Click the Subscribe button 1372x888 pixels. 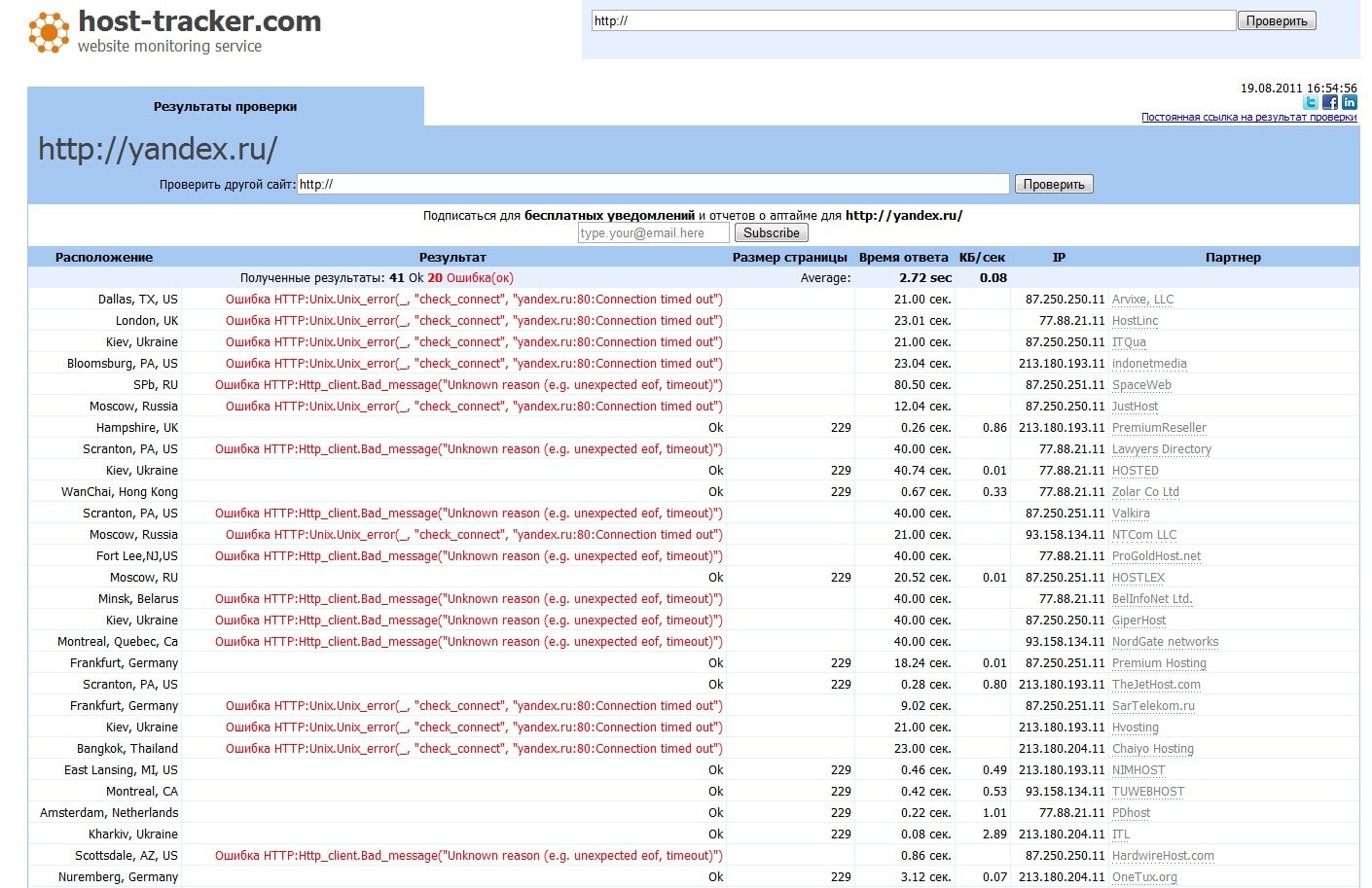(771, 233)
